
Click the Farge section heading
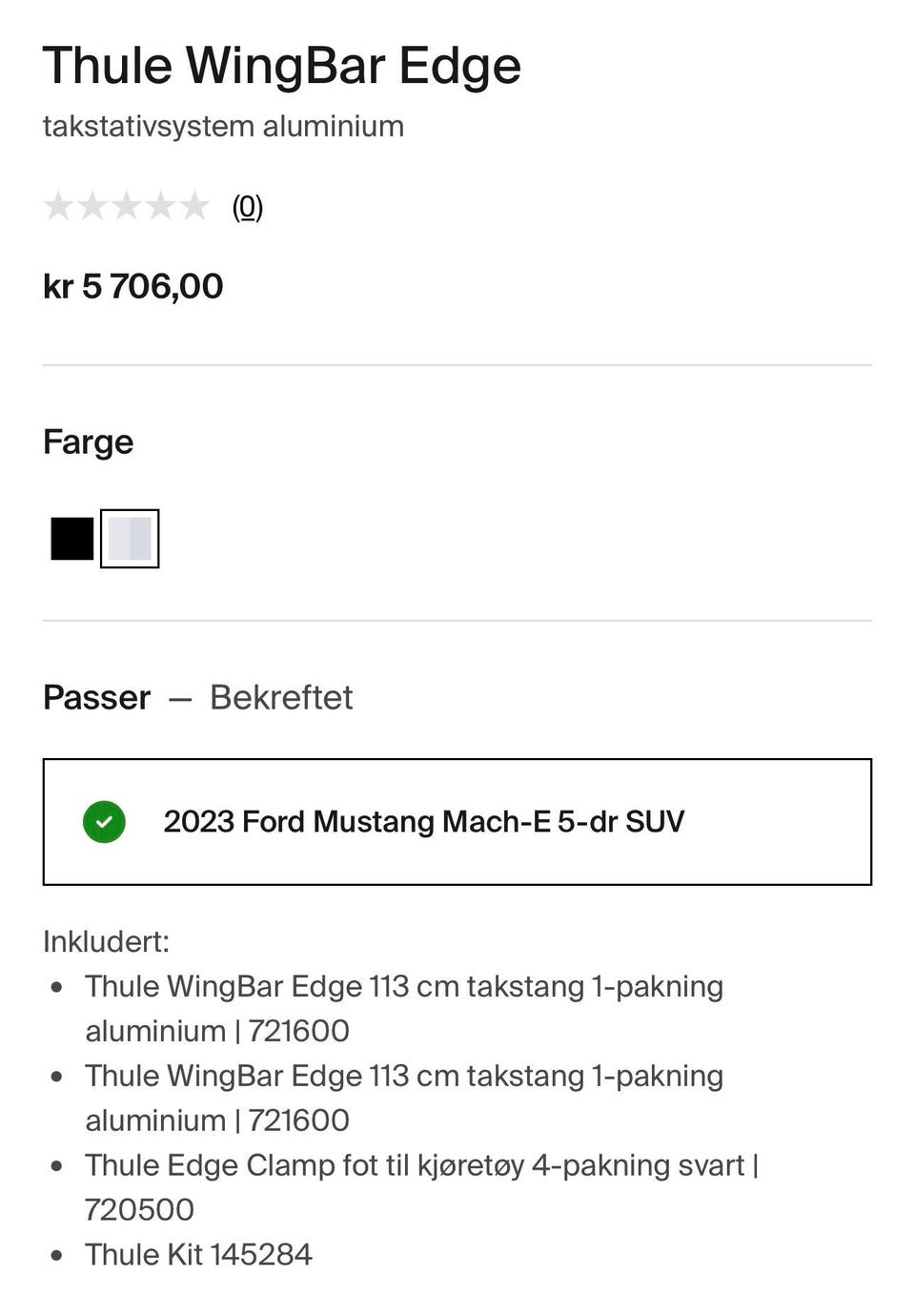tap(89, 442)
